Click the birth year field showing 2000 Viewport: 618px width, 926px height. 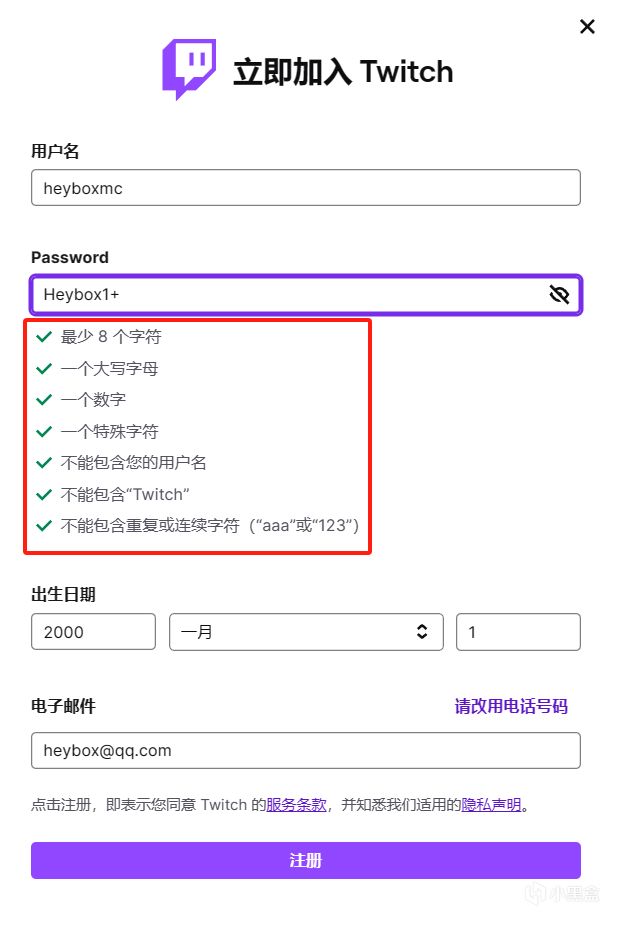tap(93, 632)
